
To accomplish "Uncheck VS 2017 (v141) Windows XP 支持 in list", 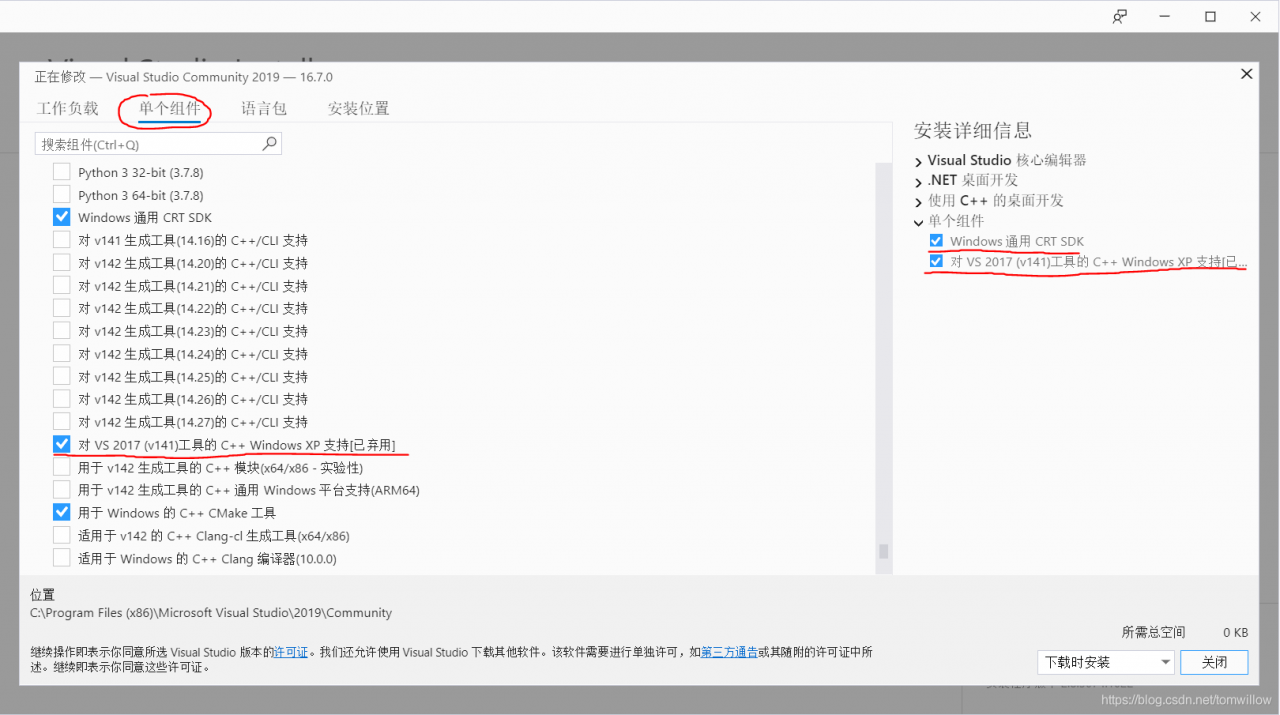I will pyautogui.click(x=62, y=444).
